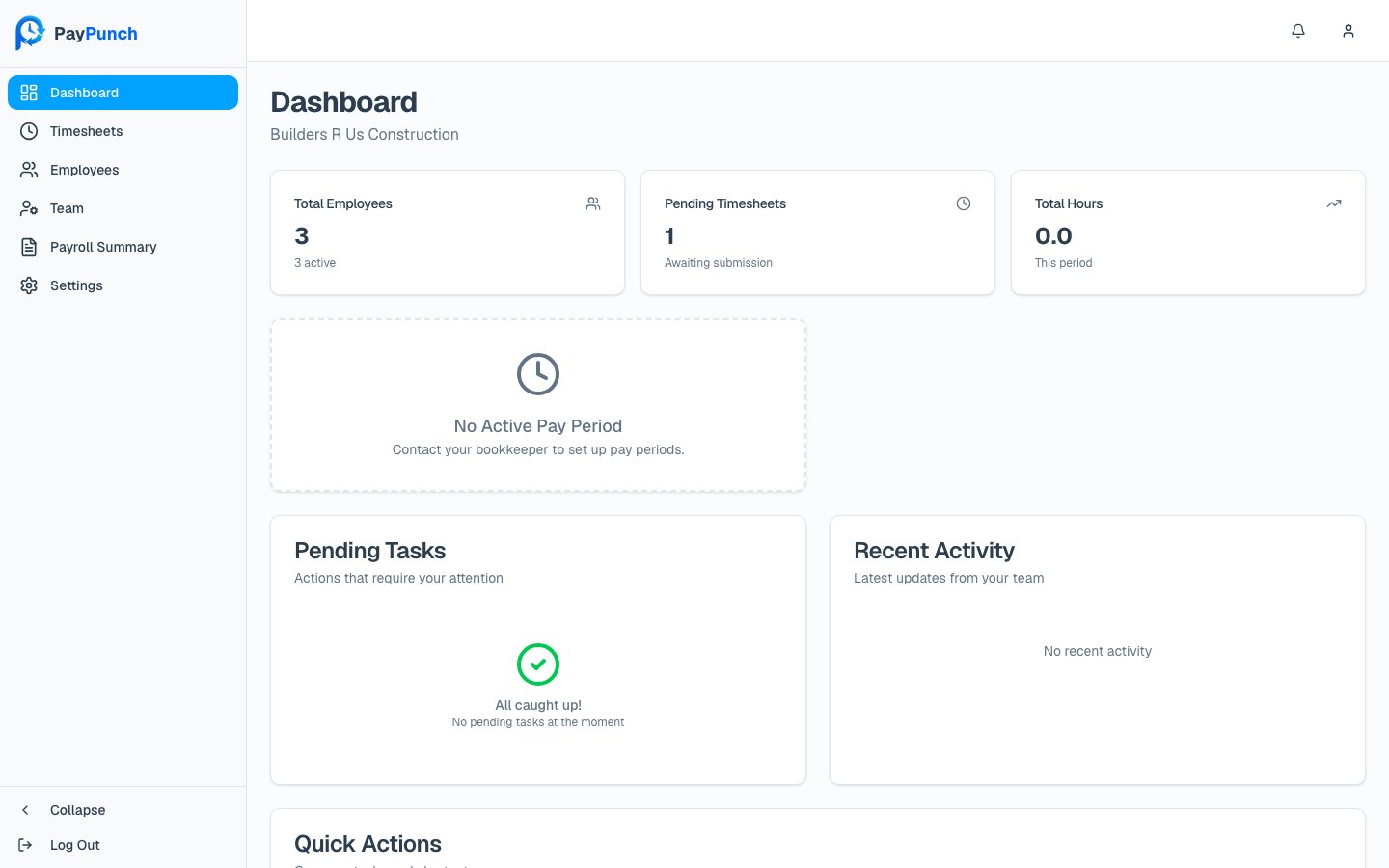Click the 'No Active Pay Period' heading
Image resolution: width=1389 pixels, height=868 pixels.
[538, 426]
